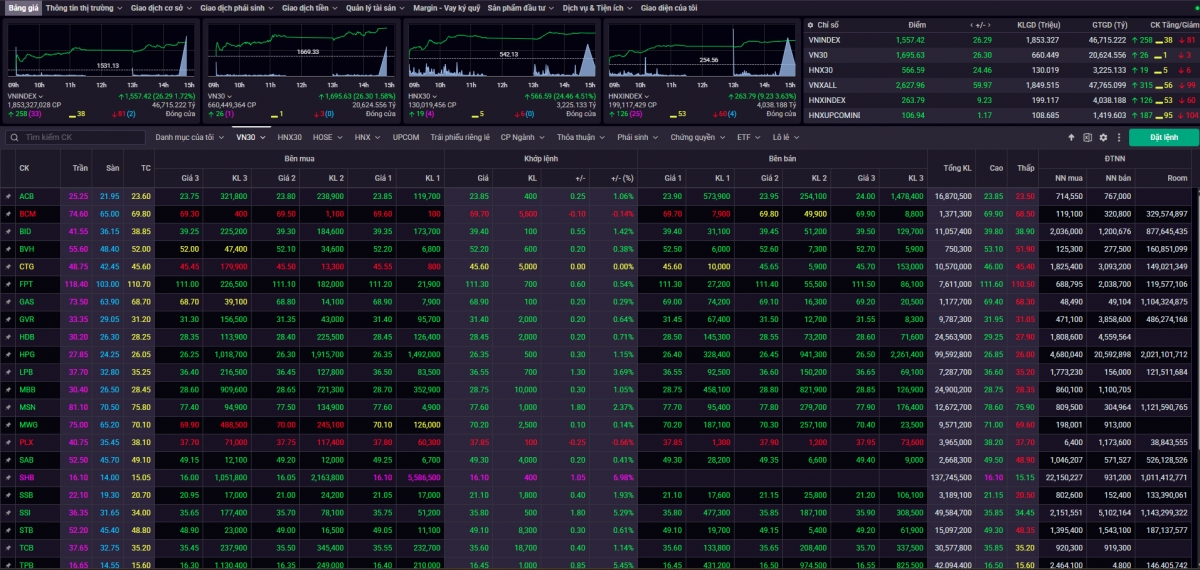1200x570 pixels.
Task: Pin the HPG stock row
Action: pos(7,354)
